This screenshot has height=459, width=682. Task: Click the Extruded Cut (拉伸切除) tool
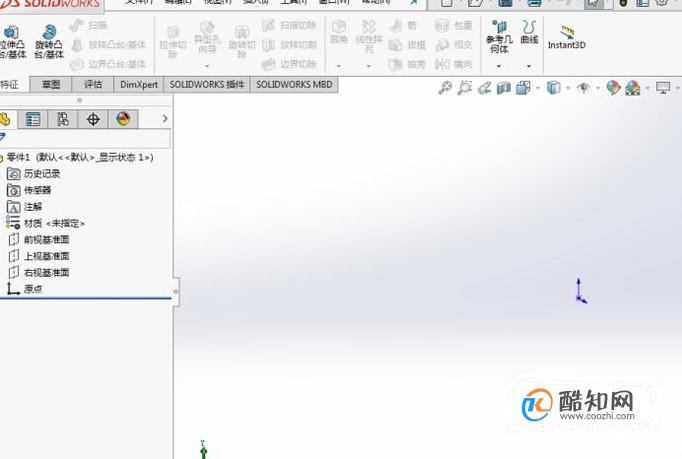(x=173, y=42)
